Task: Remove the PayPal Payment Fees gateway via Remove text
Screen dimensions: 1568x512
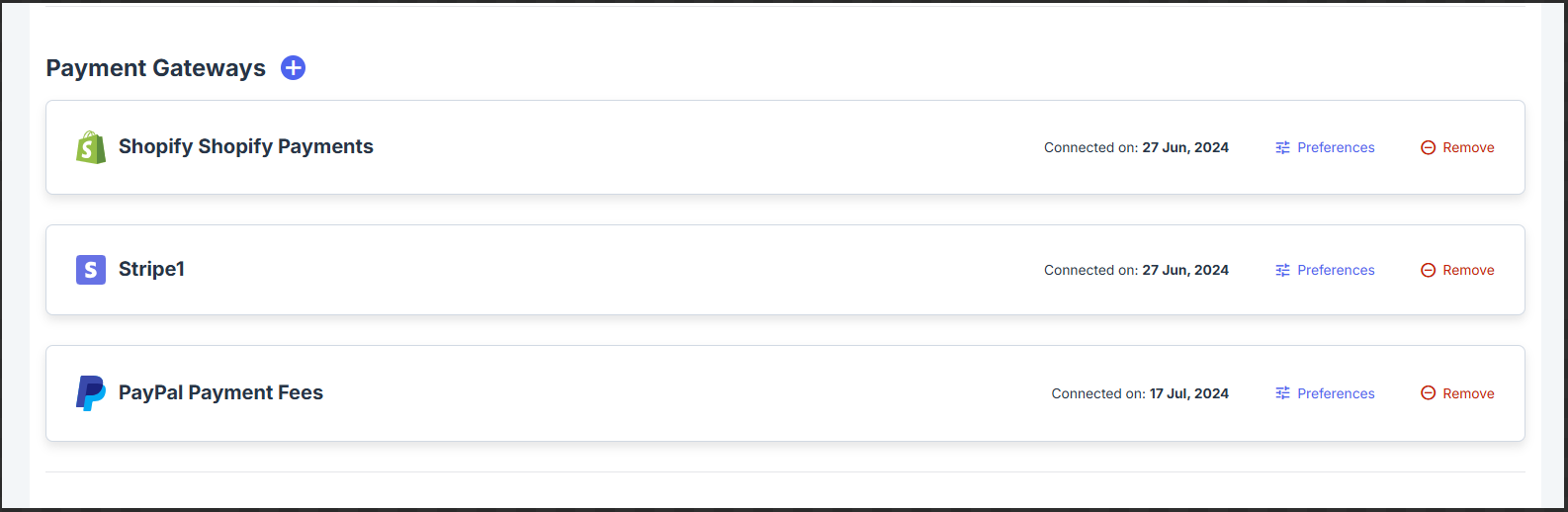Action: (x=1468, y=393)
